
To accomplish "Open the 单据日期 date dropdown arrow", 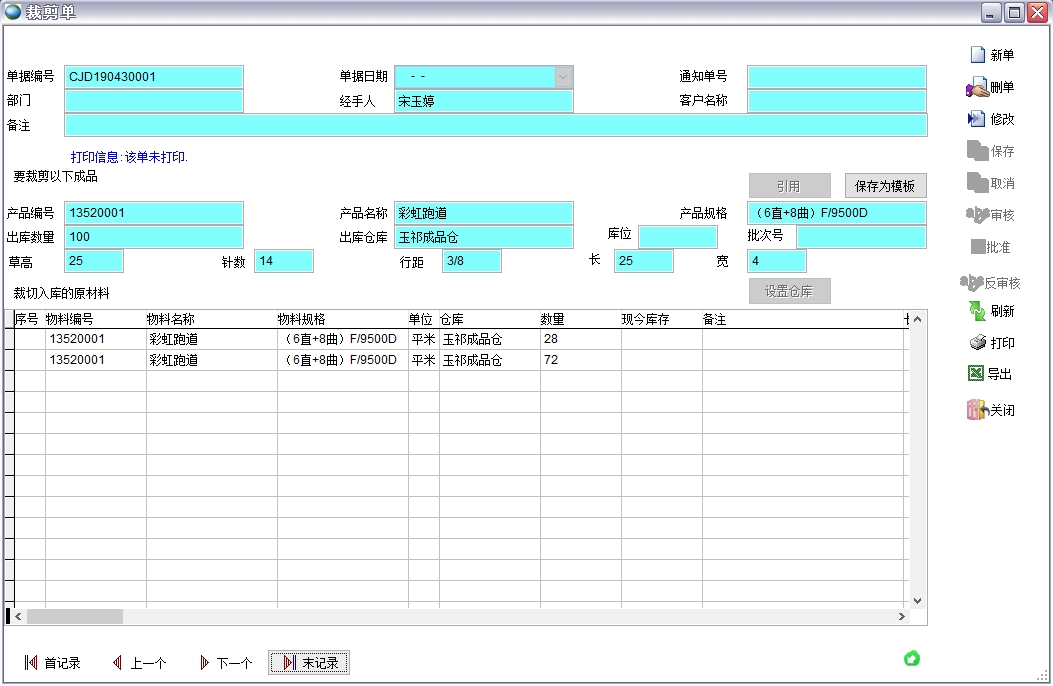I will [564, 77].
